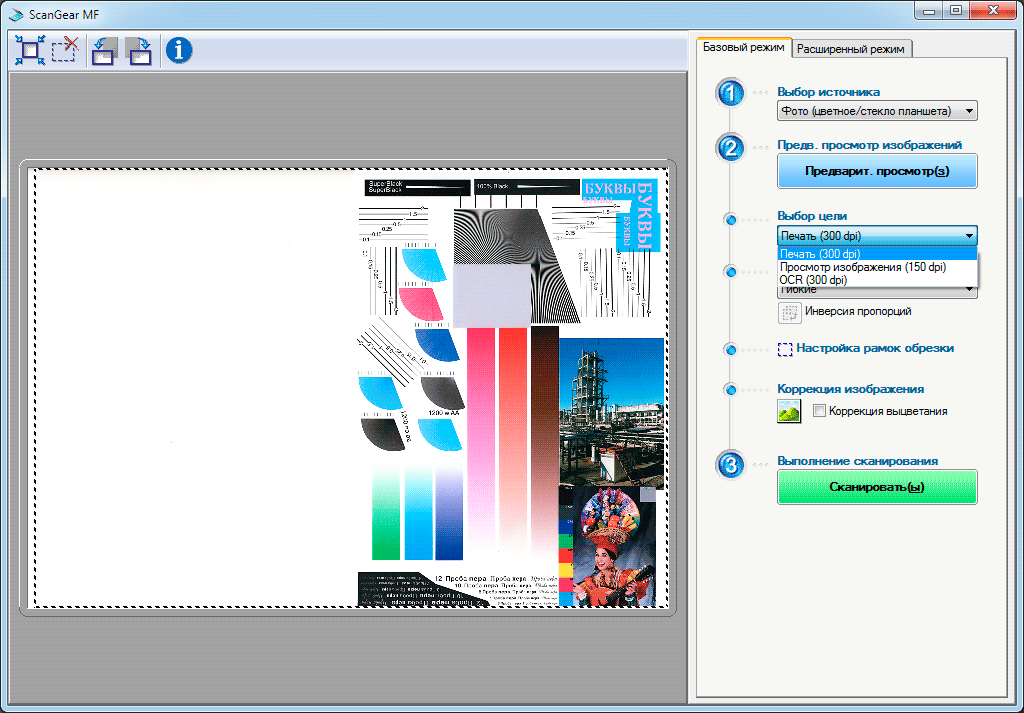This screenshot has width=1024, height=713.
Task: Rotate the preview right using the toolbar icon
Action: point(138,50)
